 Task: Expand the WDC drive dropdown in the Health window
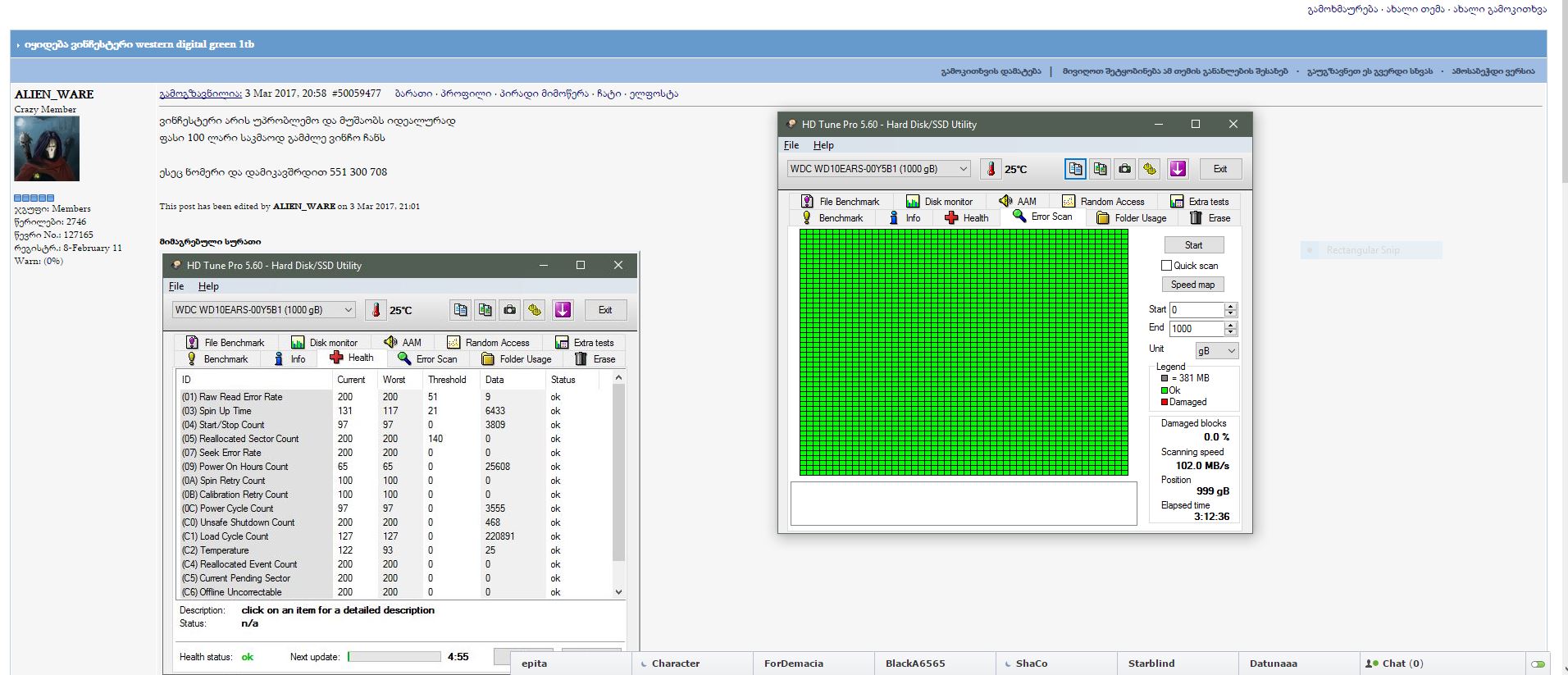click(x=349, y=310)
